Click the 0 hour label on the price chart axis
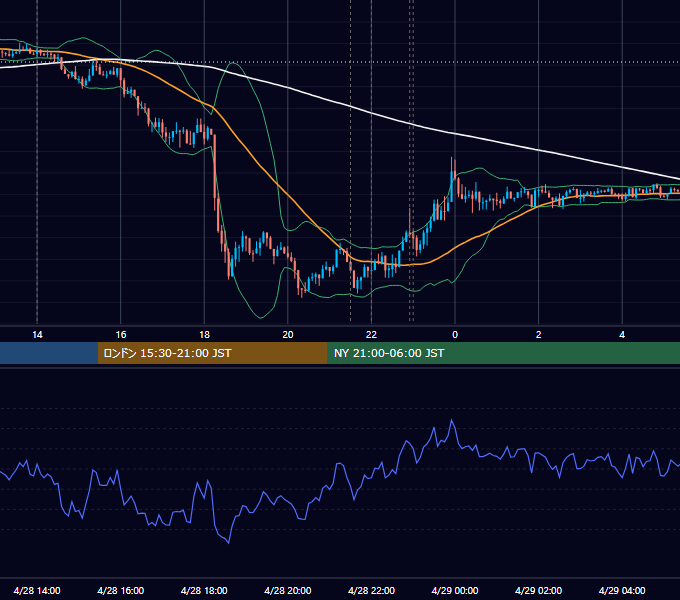The width and height of the screenshot is (680, 600). pyautogui.click(x=455, y=335)
